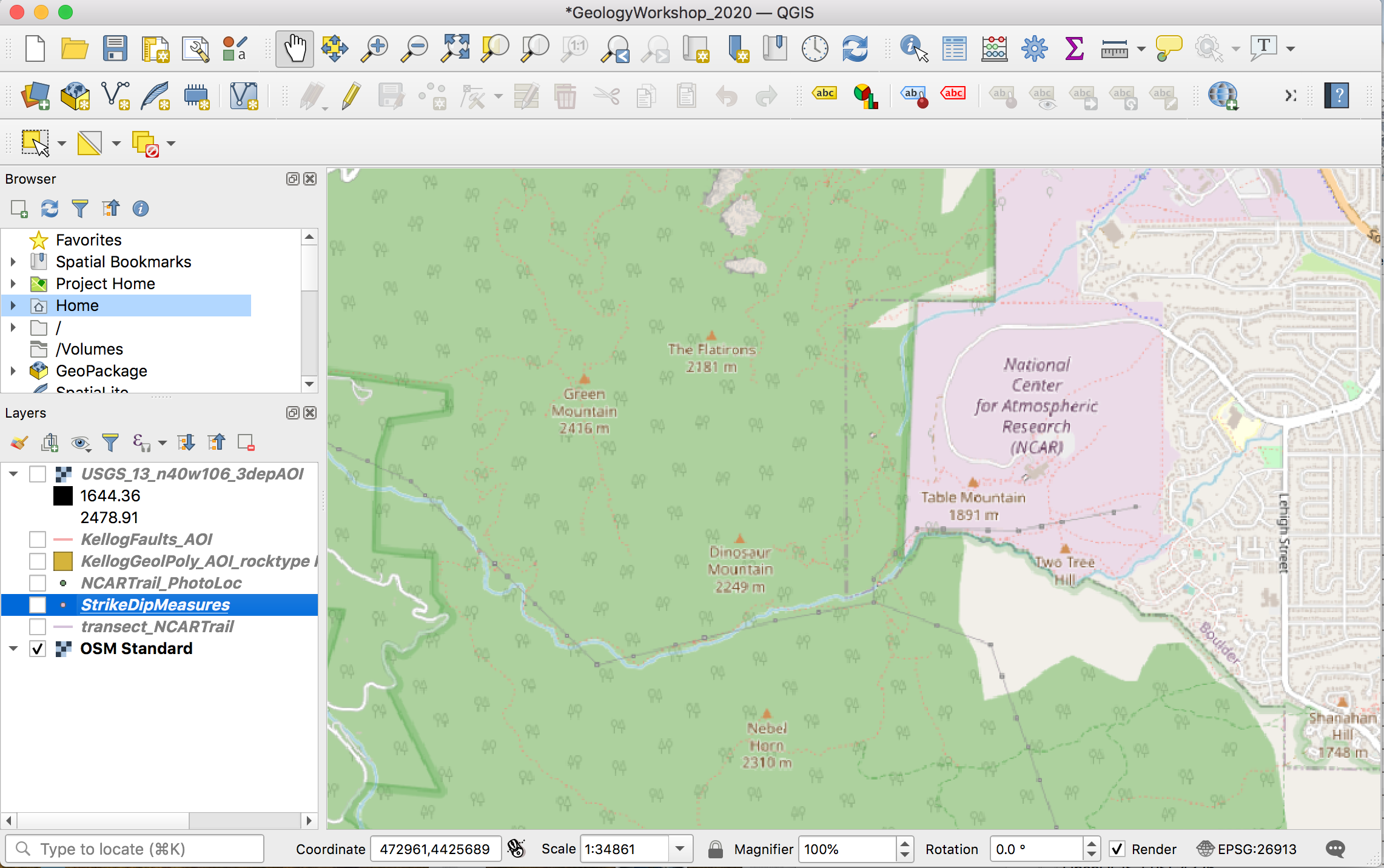1384x868 pixels.
Task: Open the Scale dropdown arrow
Action: [680, 849]
